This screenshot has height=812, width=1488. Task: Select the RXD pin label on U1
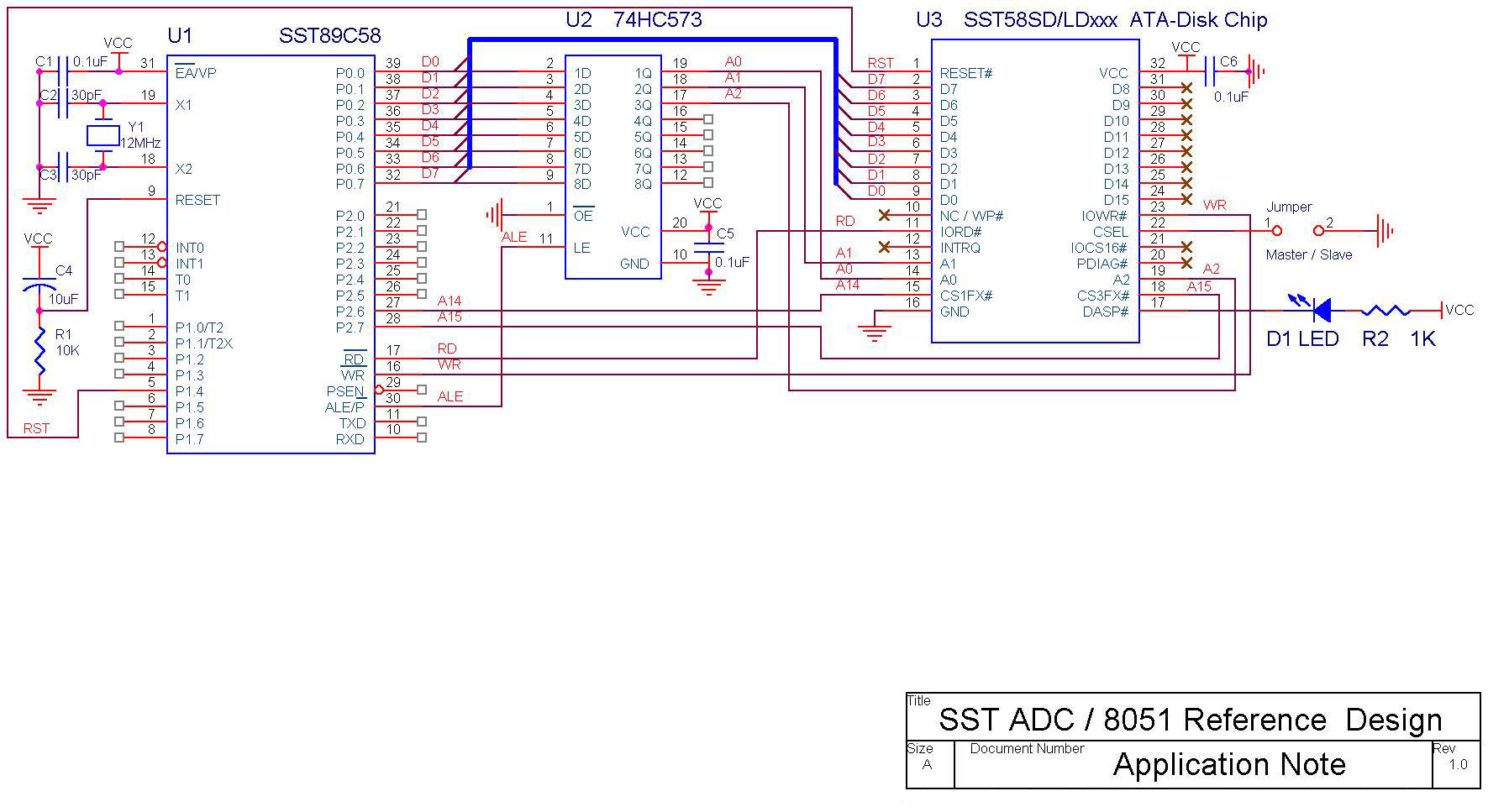tap(350, 439)
